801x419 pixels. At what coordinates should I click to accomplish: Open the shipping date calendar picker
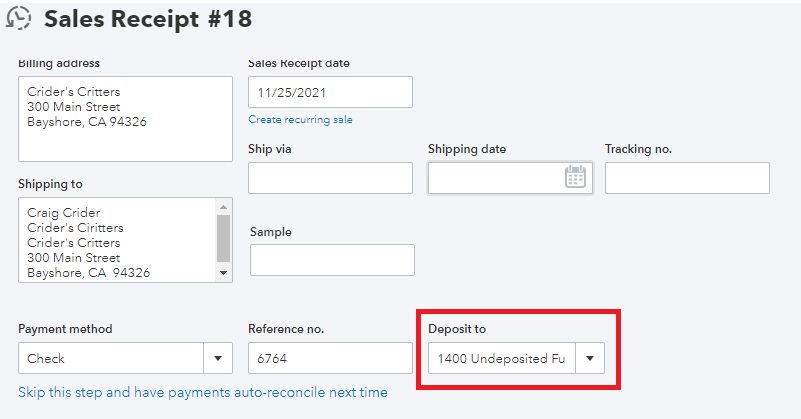point(575,177)
